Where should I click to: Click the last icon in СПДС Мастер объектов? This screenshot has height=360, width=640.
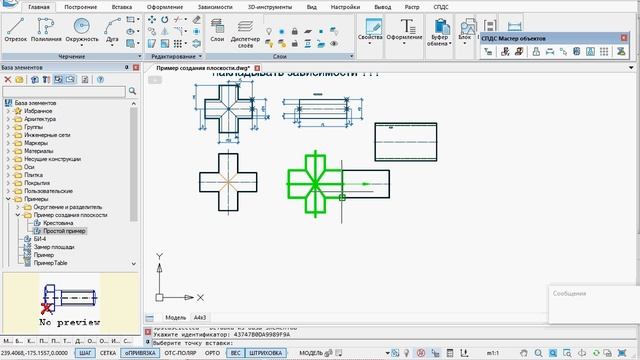pyautogui.click(x=621, y=52)
